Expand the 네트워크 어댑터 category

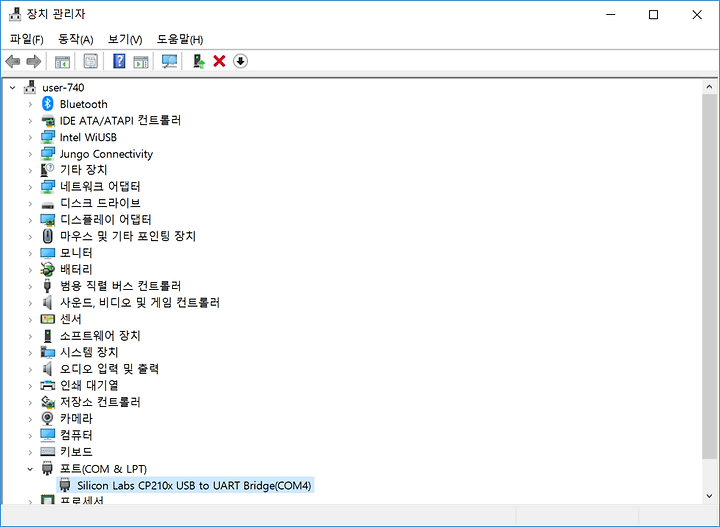[30, 187]
